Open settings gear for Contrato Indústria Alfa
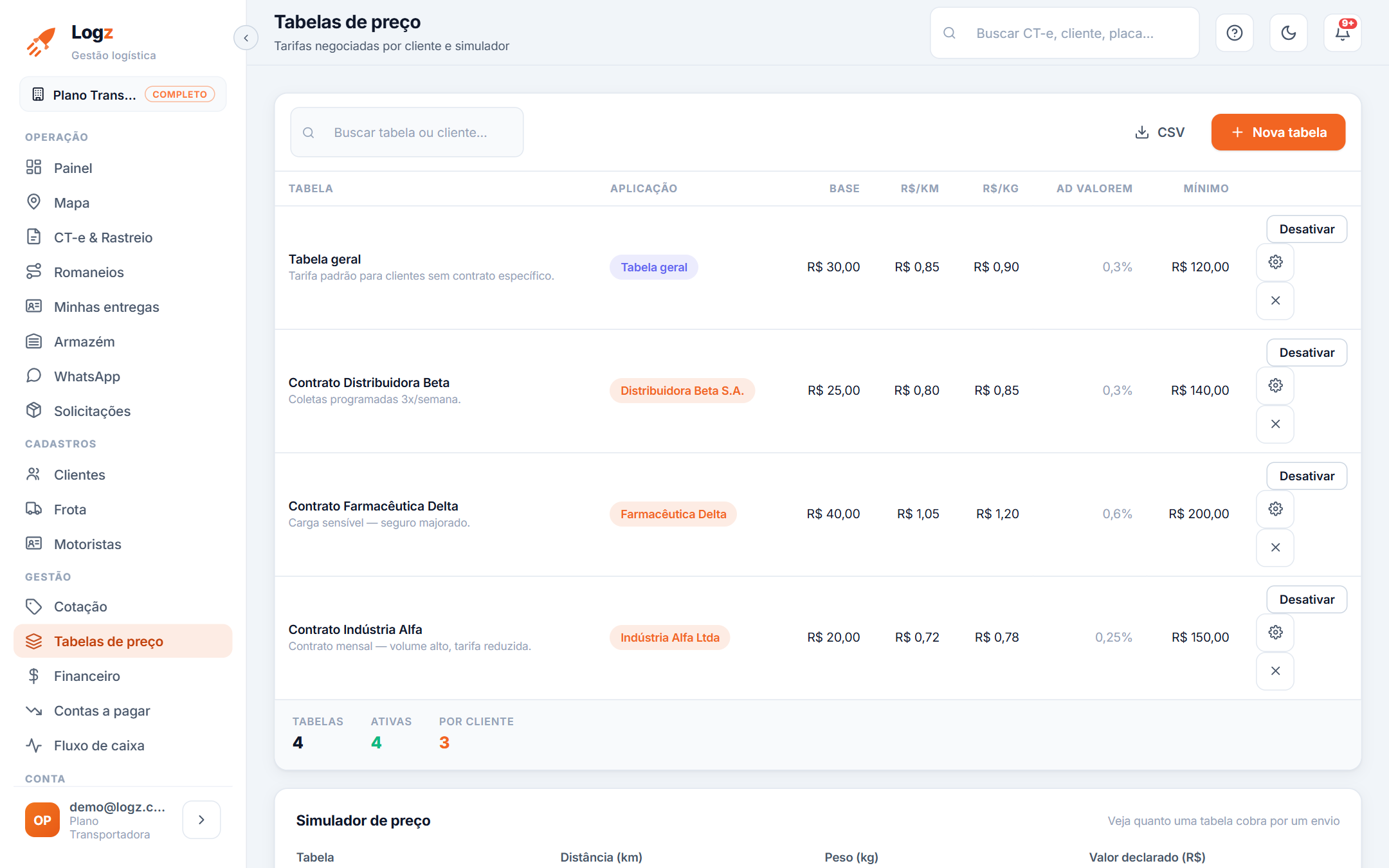Screen dimensions: 1389x868 pyautogui.click(x=1275, y=633)
